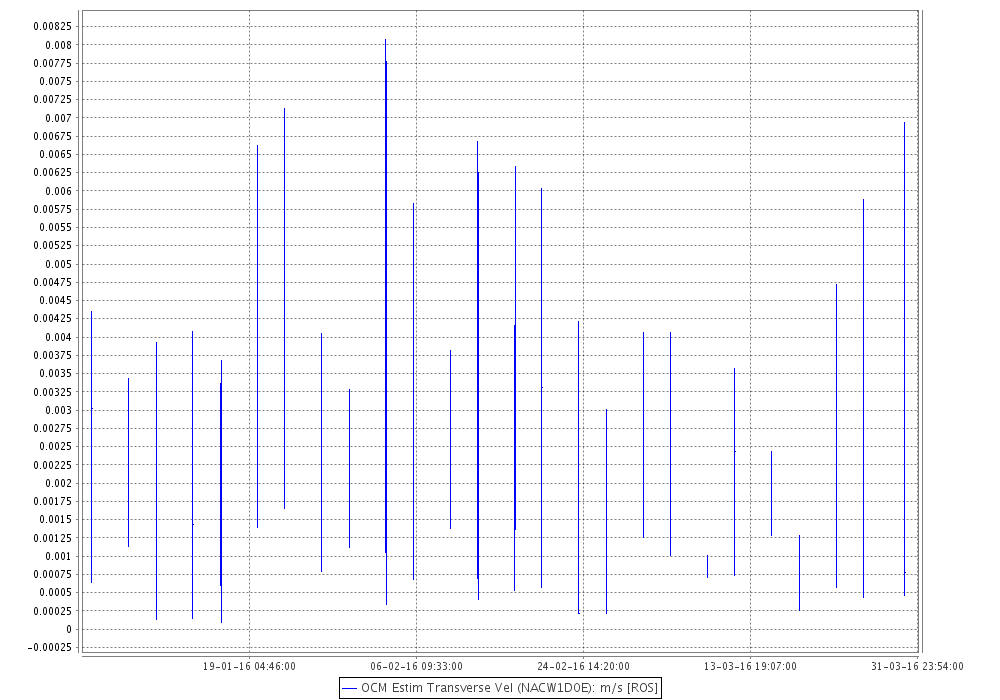Screen dimensions: 1000x700
Task: Click the y-axis value 0 at baseline
Action: (x=69, y=629)
